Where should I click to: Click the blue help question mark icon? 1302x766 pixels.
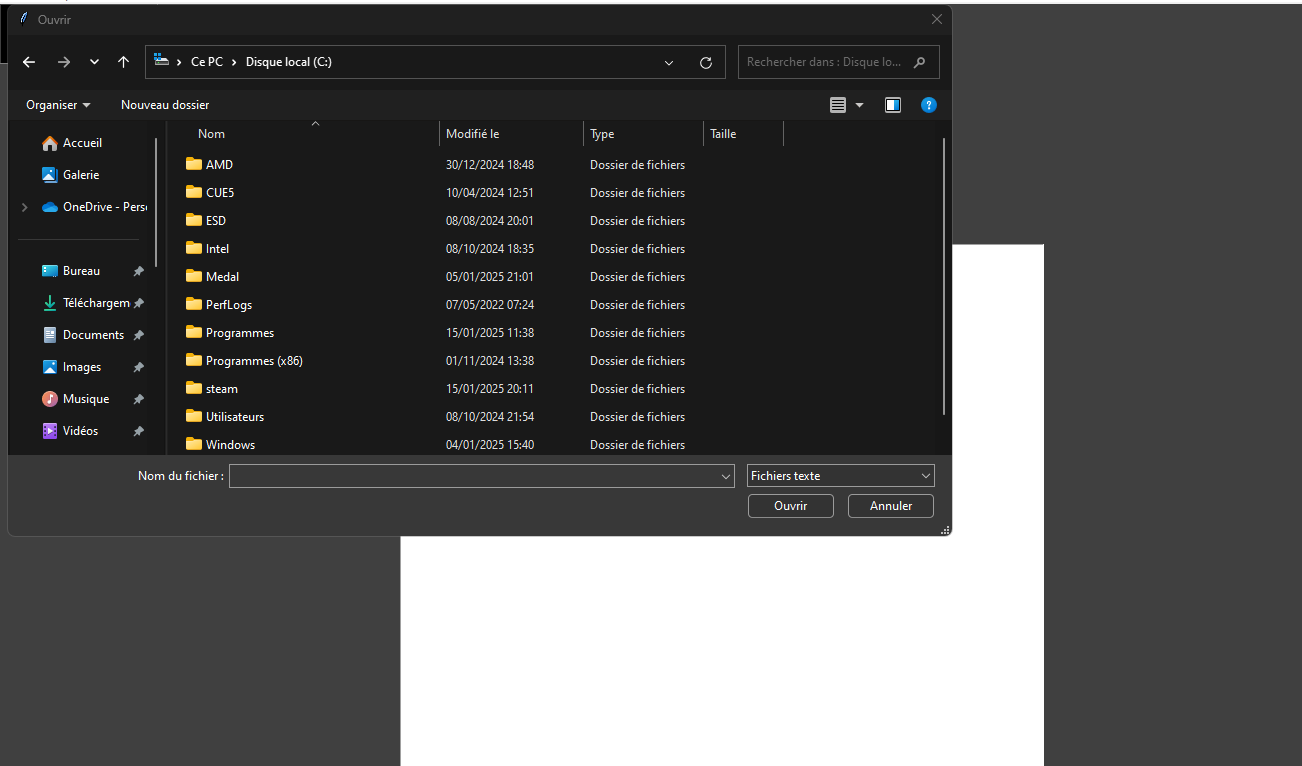coord(928,104)
